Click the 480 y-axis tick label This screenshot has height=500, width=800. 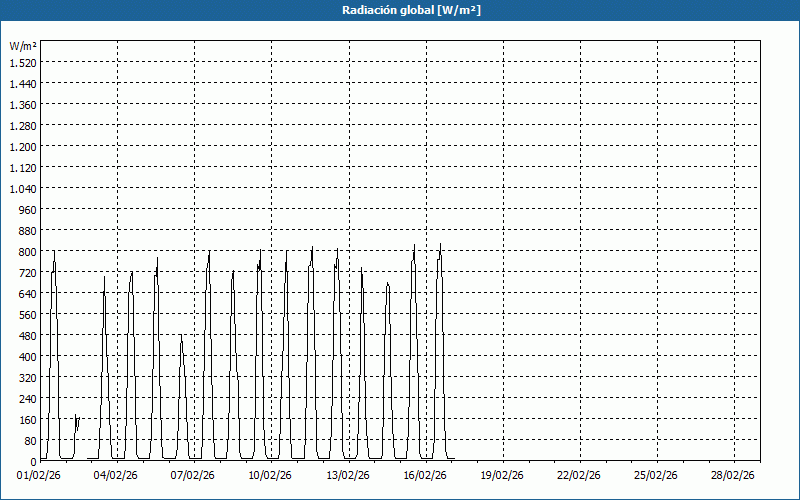point(26,335)
